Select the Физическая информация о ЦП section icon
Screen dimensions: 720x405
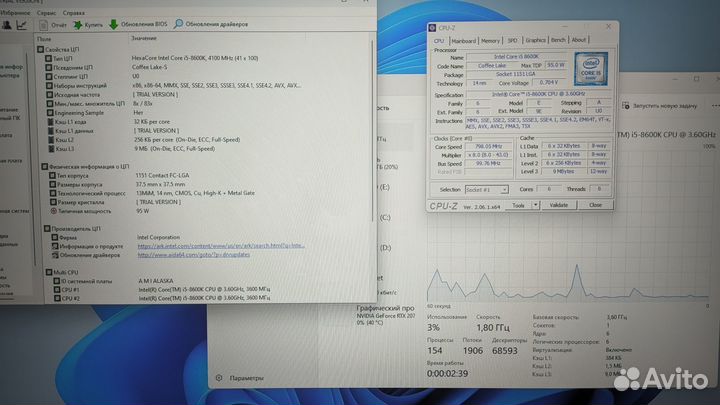click(45, 167)
